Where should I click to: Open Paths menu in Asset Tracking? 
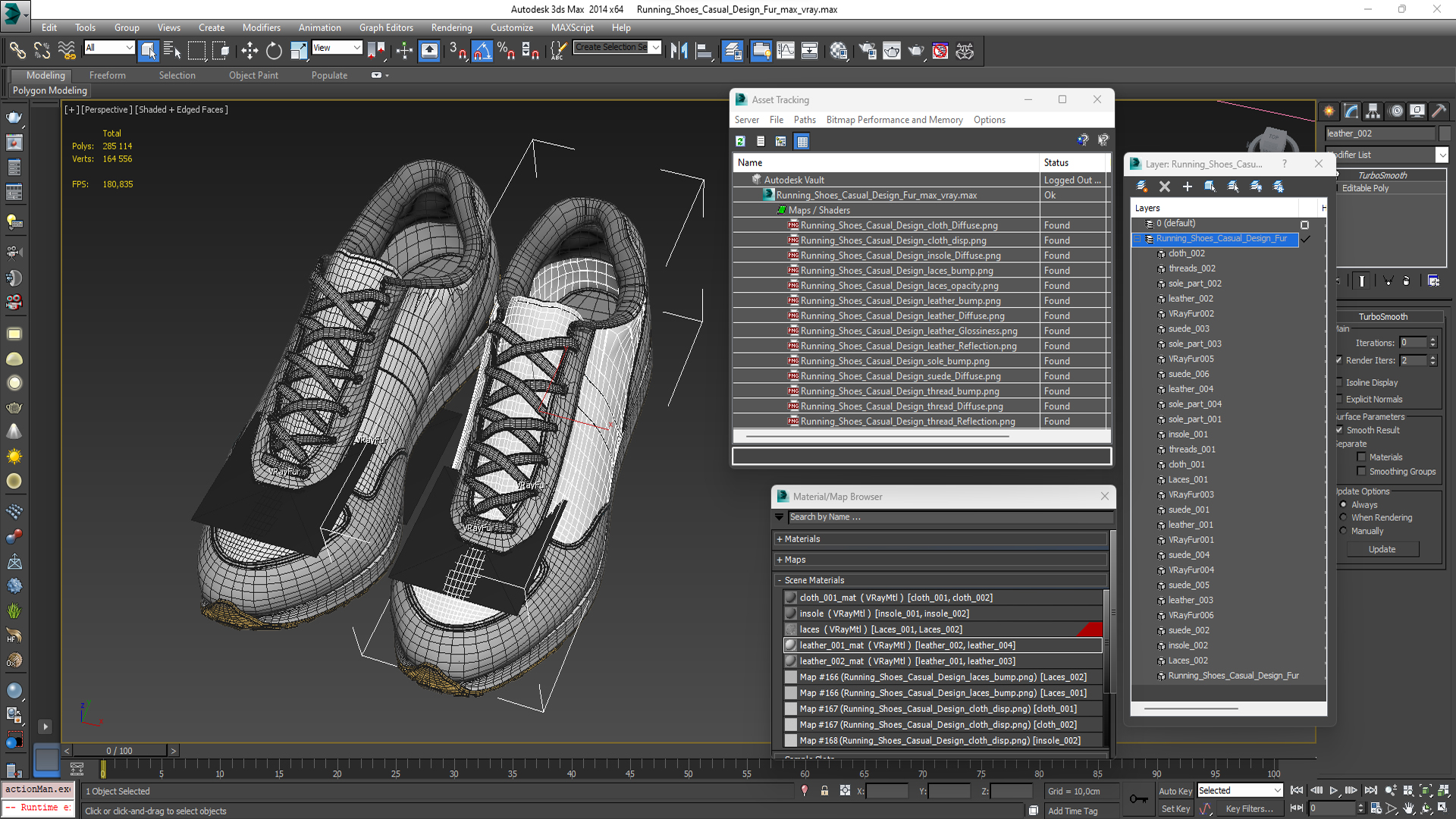pyautogui.click(x=805, y=120)
